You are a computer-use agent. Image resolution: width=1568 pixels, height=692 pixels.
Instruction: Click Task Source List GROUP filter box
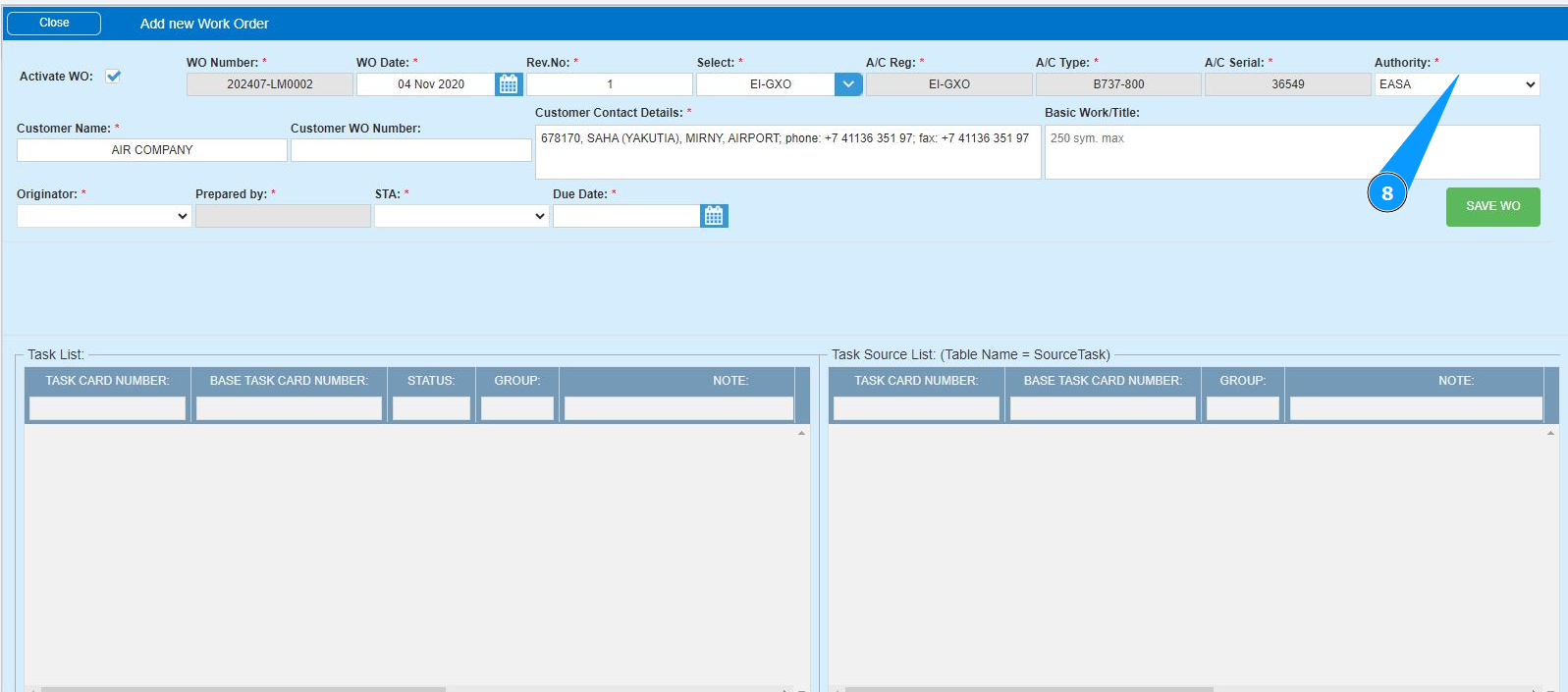[1243, 408]
